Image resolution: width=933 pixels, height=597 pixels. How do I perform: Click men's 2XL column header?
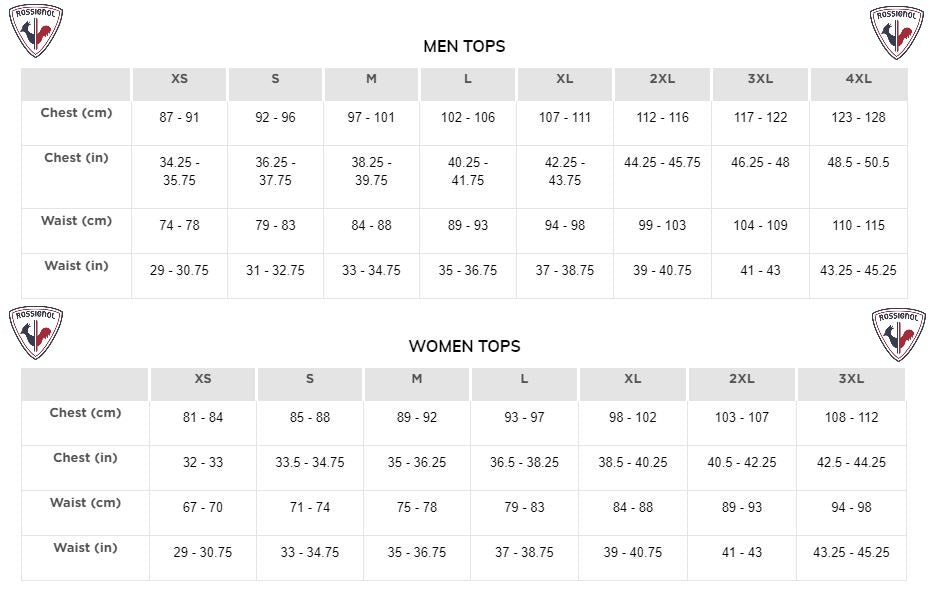pyautogui.click(x=662, y=79)
